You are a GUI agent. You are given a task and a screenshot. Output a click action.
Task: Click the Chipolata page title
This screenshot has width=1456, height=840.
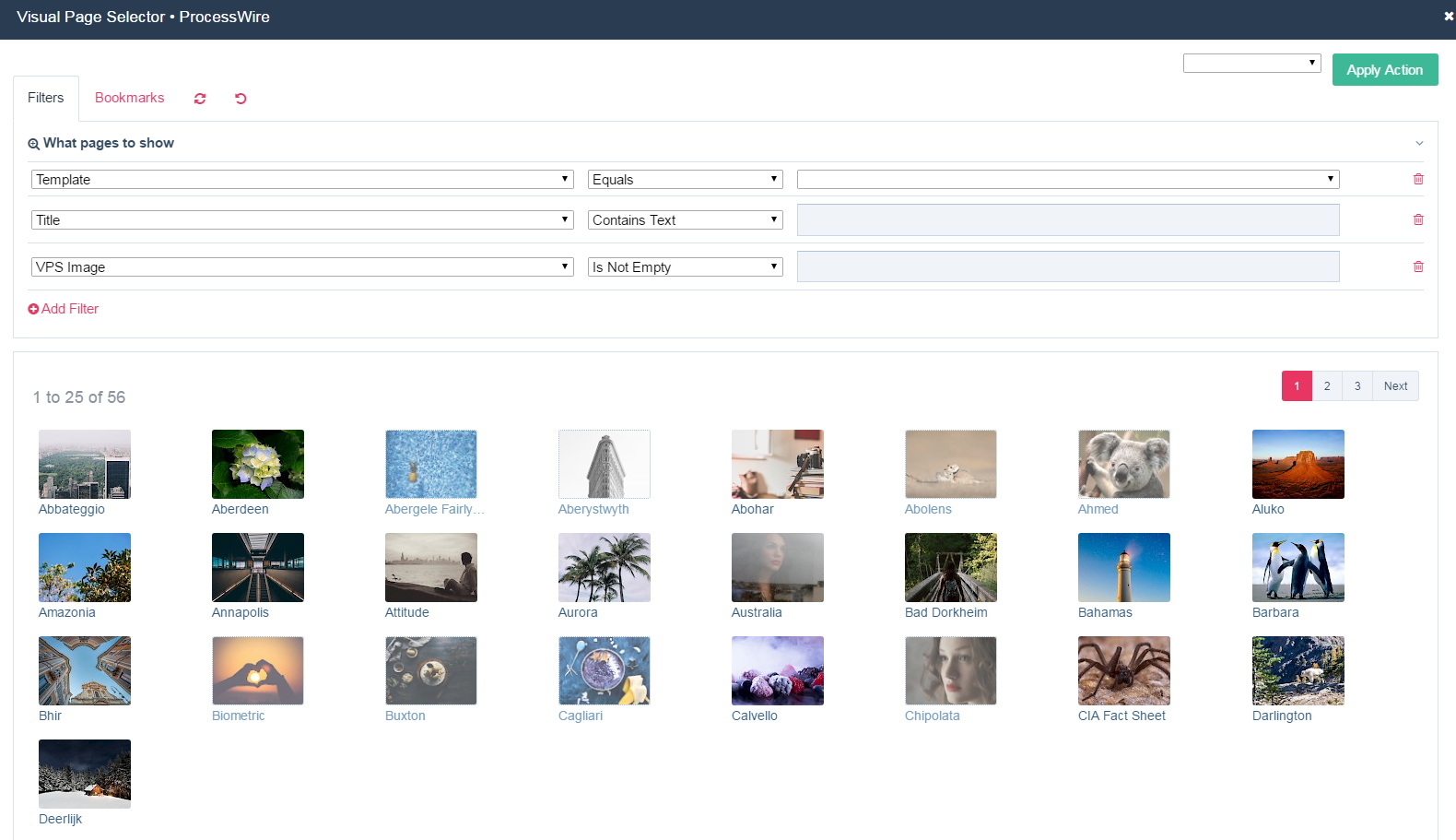point(933,716)
